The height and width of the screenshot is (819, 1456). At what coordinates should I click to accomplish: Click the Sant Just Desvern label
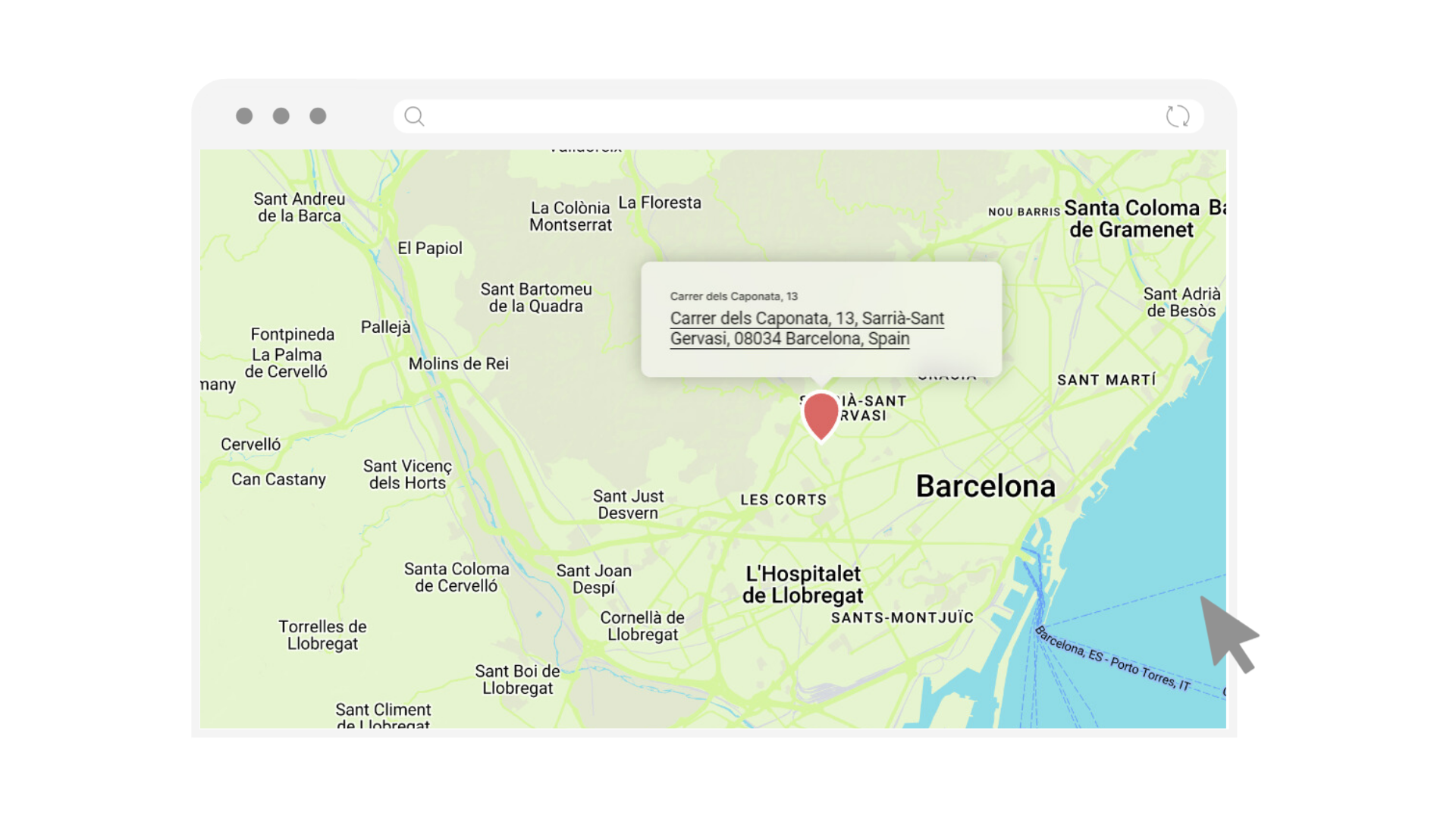[x=628, y=504]
